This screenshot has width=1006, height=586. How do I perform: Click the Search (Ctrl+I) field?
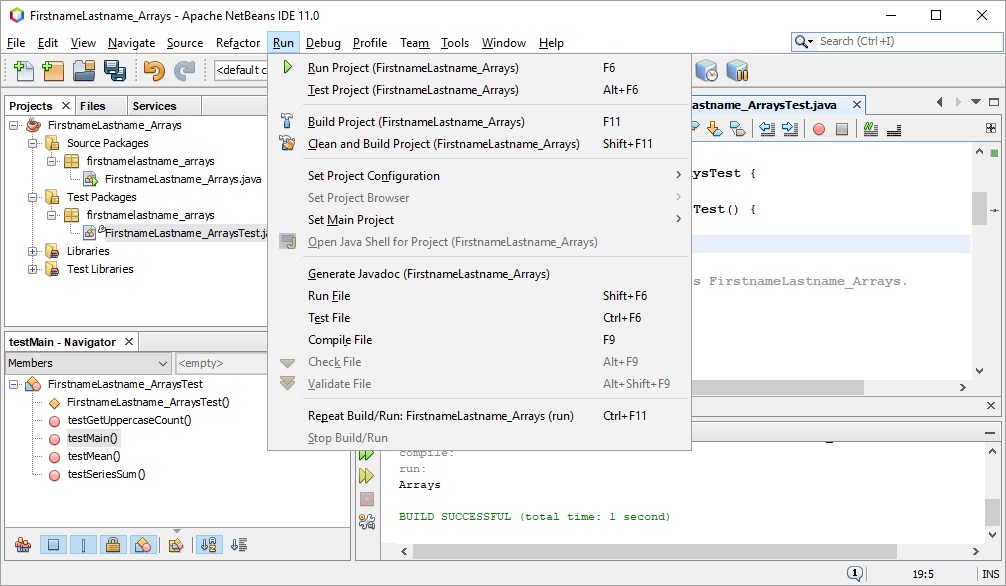(x=897, y=41)
